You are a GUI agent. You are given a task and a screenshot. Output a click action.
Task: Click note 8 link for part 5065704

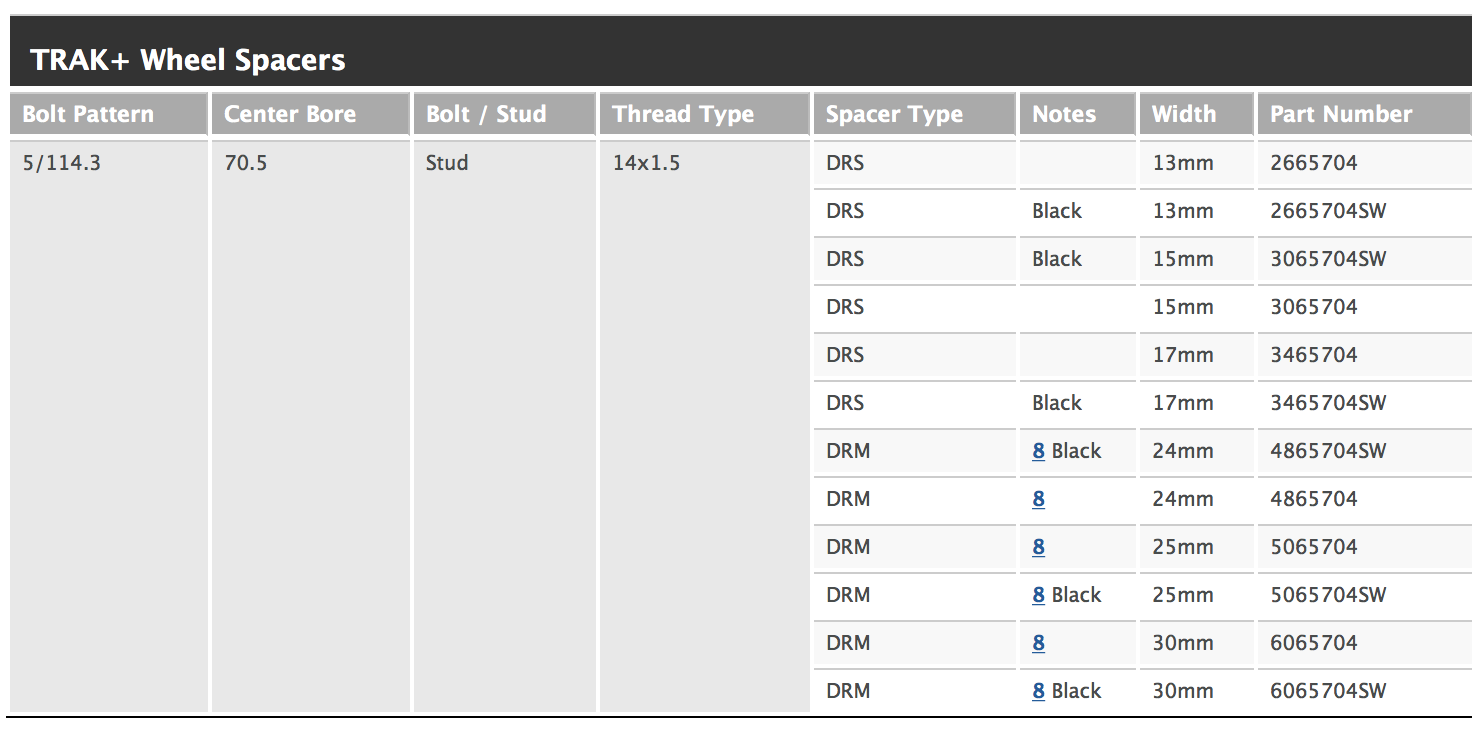[1038, 547]
